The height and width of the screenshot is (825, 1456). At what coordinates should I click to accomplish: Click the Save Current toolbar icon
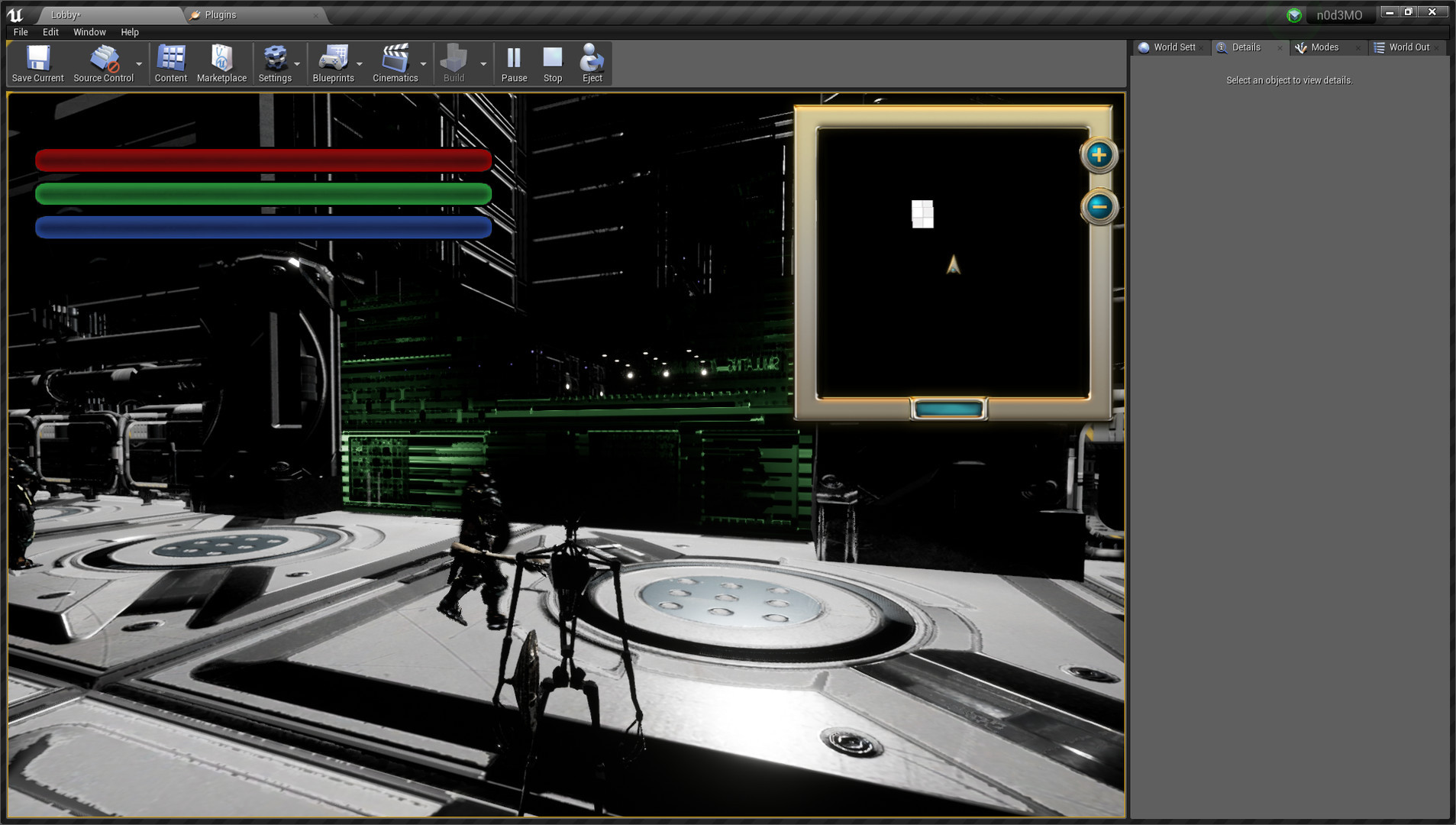tap(37, 63)
